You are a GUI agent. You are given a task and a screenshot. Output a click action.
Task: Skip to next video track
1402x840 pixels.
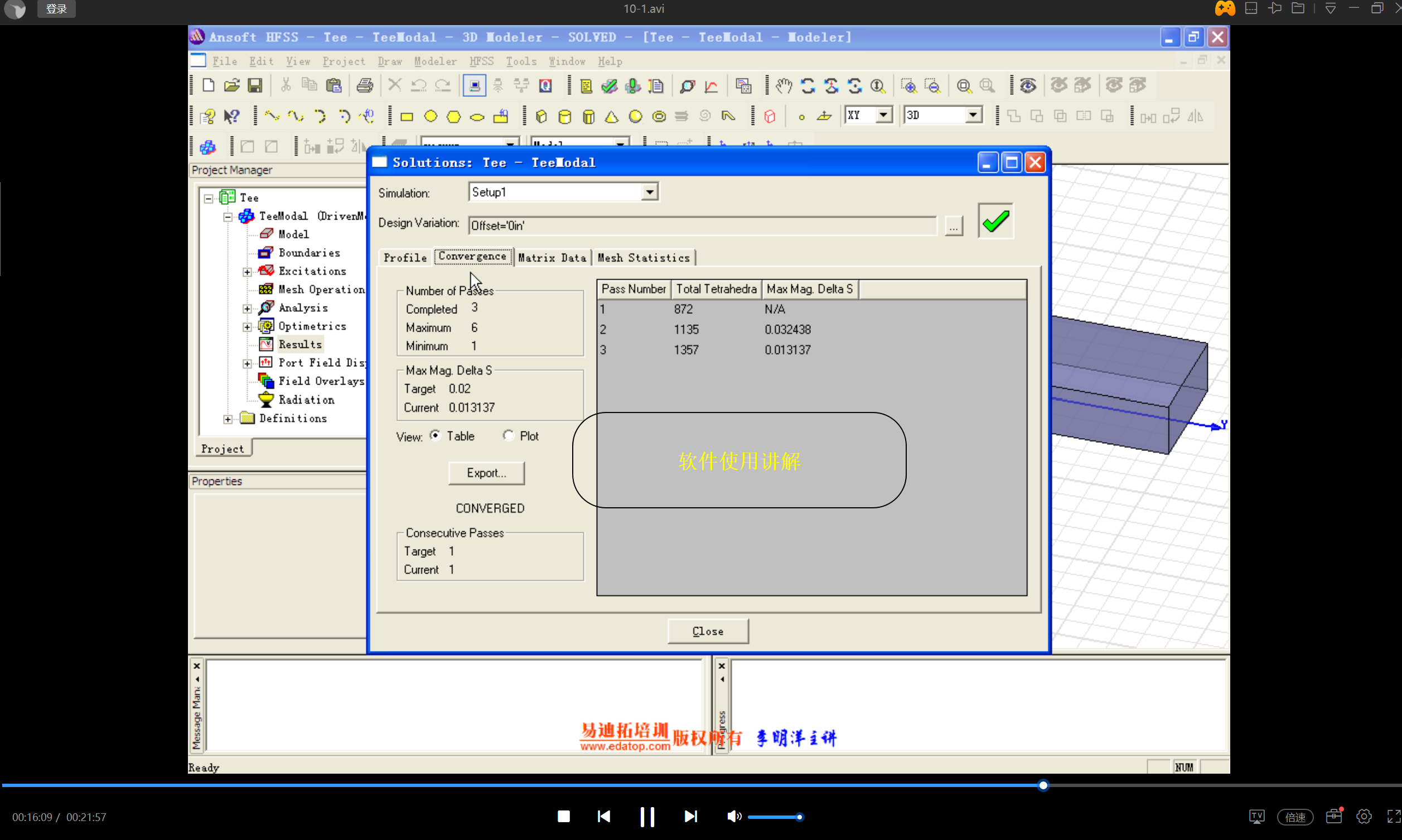tap(691, 817)
